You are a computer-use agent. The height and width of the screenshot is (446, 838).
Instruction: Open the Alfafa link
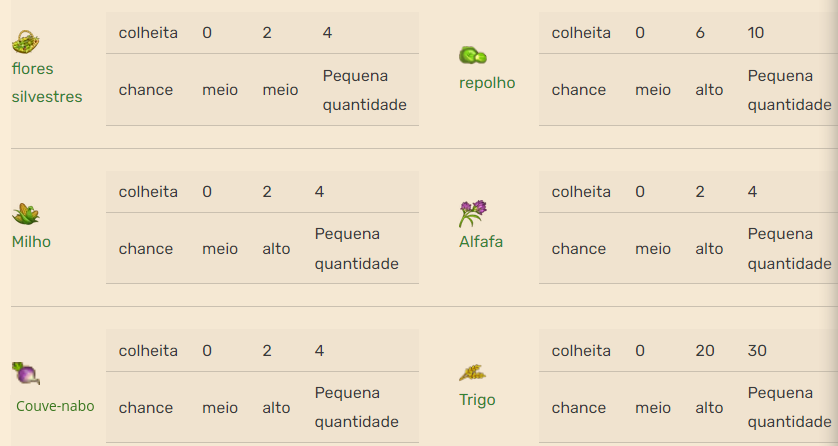(x=481, y=242)
